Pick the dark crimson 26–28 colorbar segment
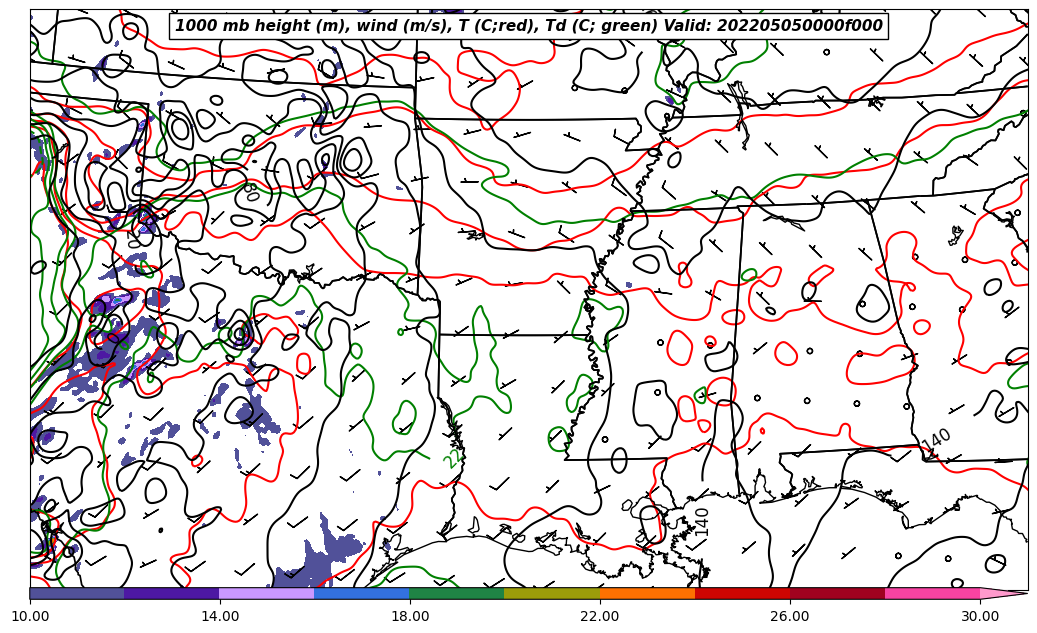1037x633 pixels. pos(837,593)
